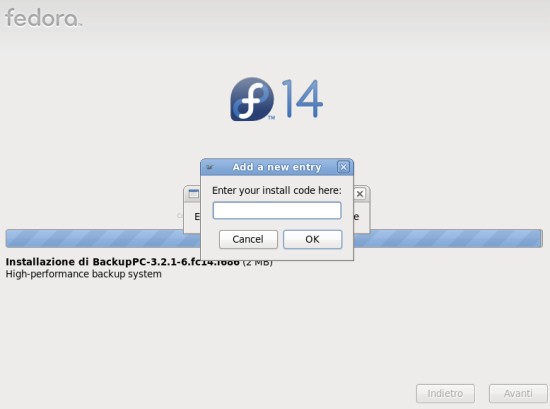The width and height of the screenshot is (550, 409).
Task: Go back with the Indietro button
Action: click(x=445, y=394)
